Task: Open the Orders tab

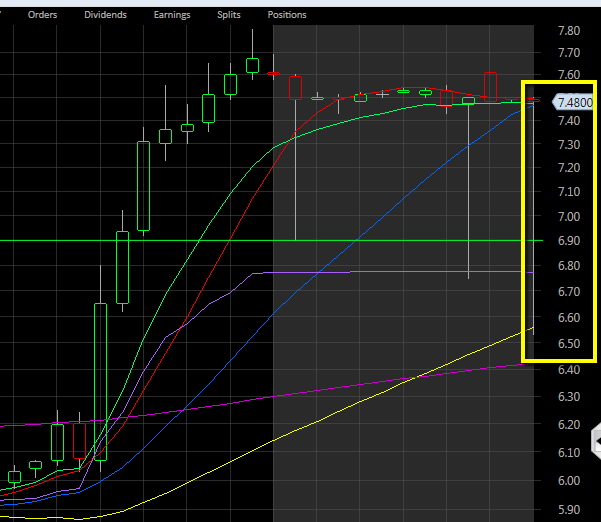Action: tap(41, 15)
